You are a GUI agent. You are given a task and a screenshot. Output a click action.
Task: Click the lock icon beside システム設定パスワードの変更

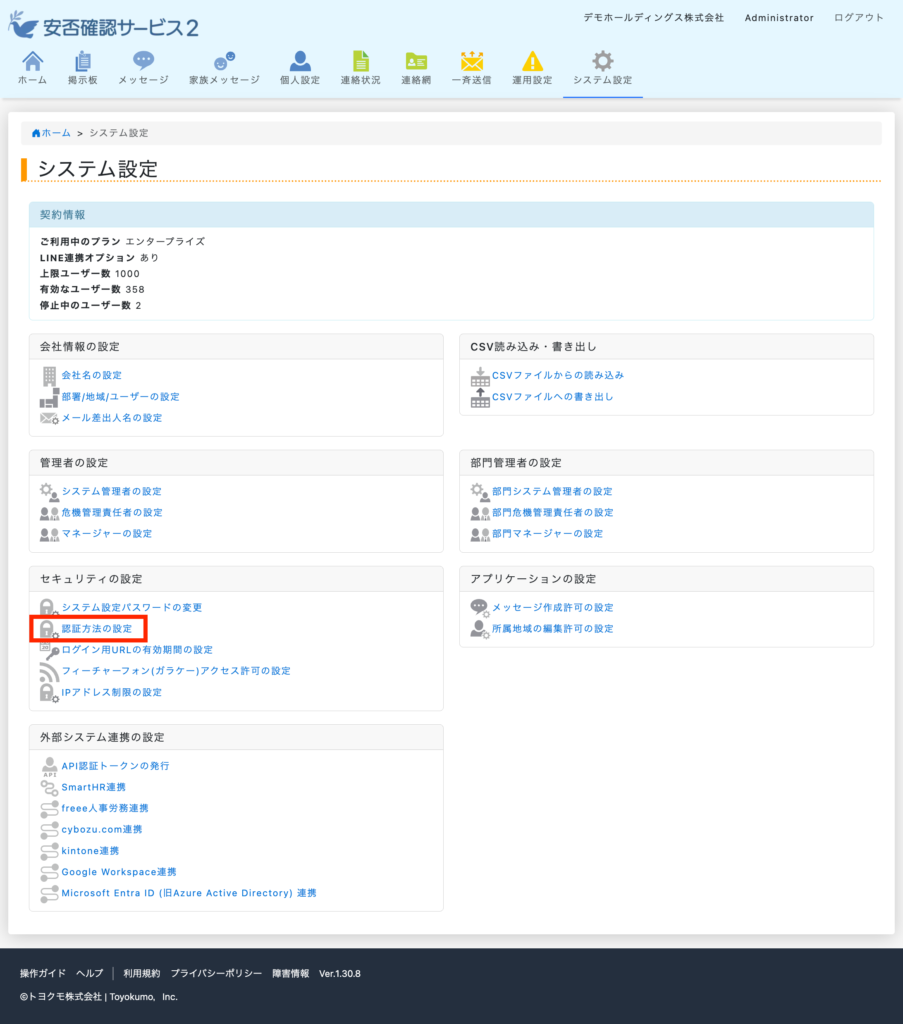coord(49,607)
